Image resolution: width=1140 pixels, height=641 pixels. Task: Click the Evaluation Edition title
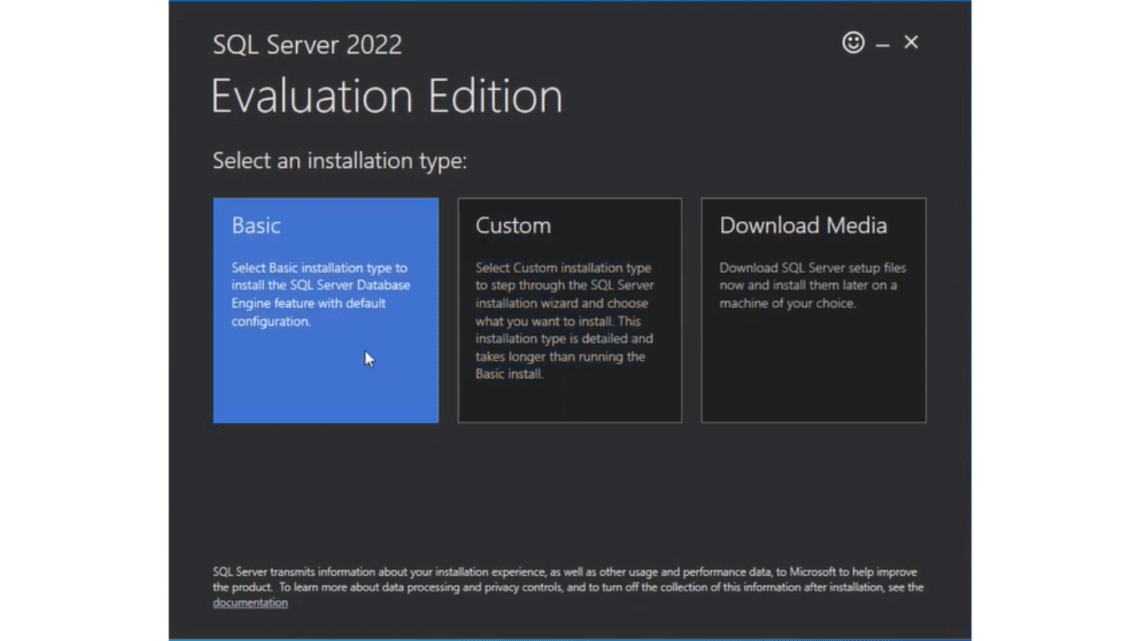point(386,96)
